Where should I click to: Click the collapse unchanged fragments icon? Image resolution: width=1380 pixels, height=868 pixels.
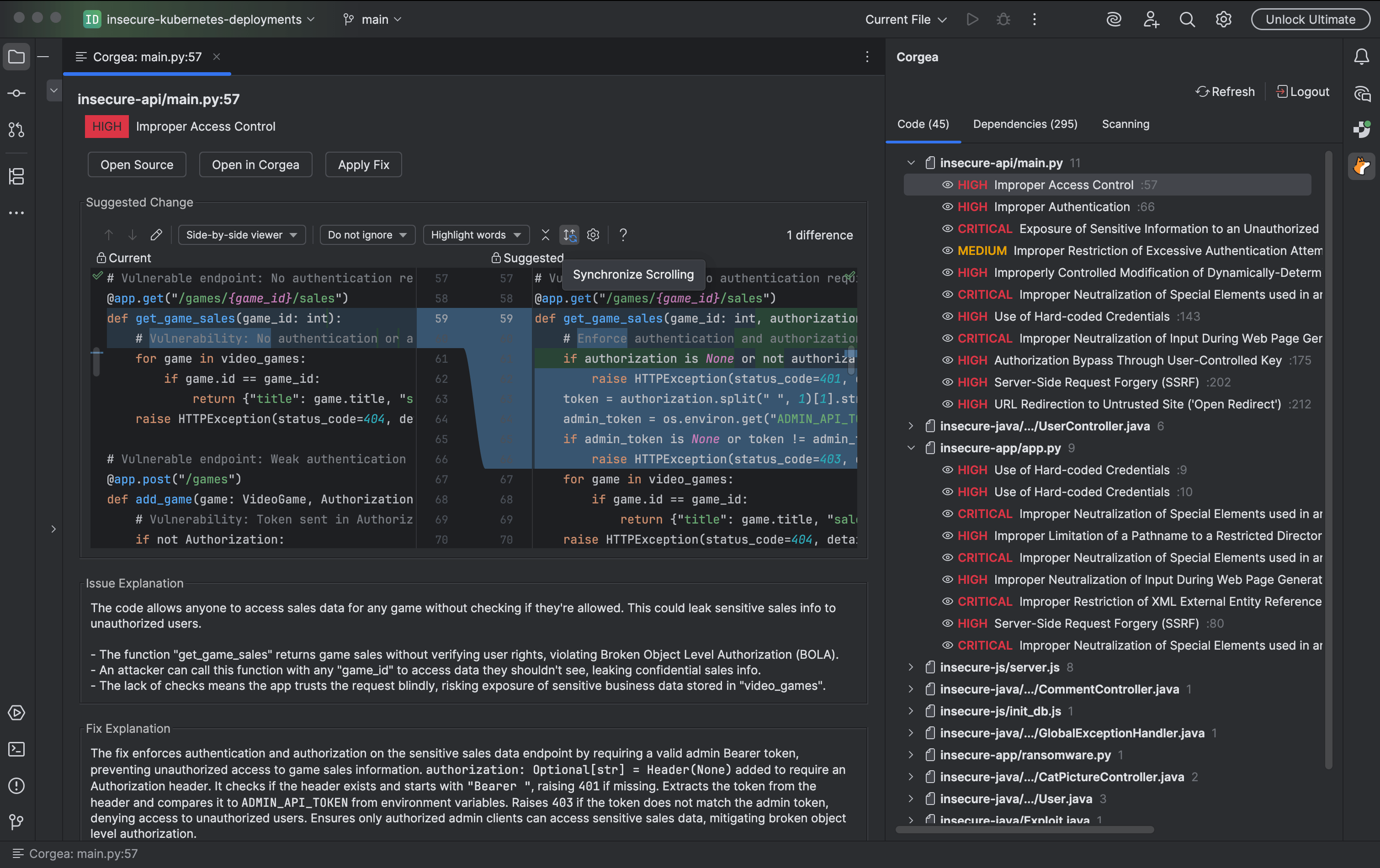545,235
